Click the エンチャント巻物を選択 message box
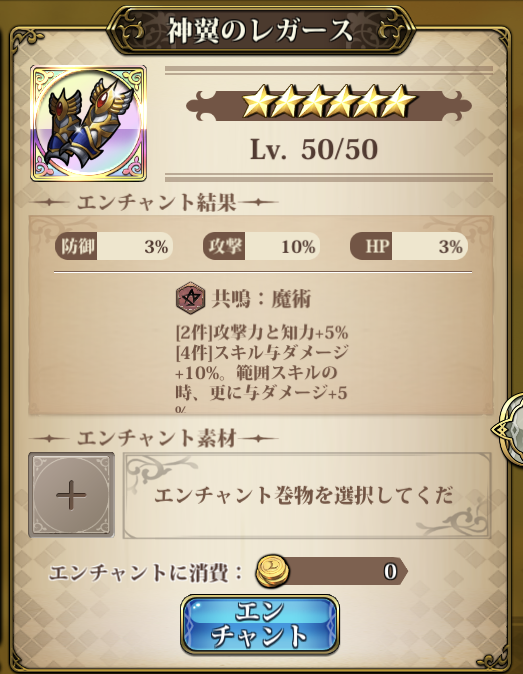523x674 pixels. 307,495
